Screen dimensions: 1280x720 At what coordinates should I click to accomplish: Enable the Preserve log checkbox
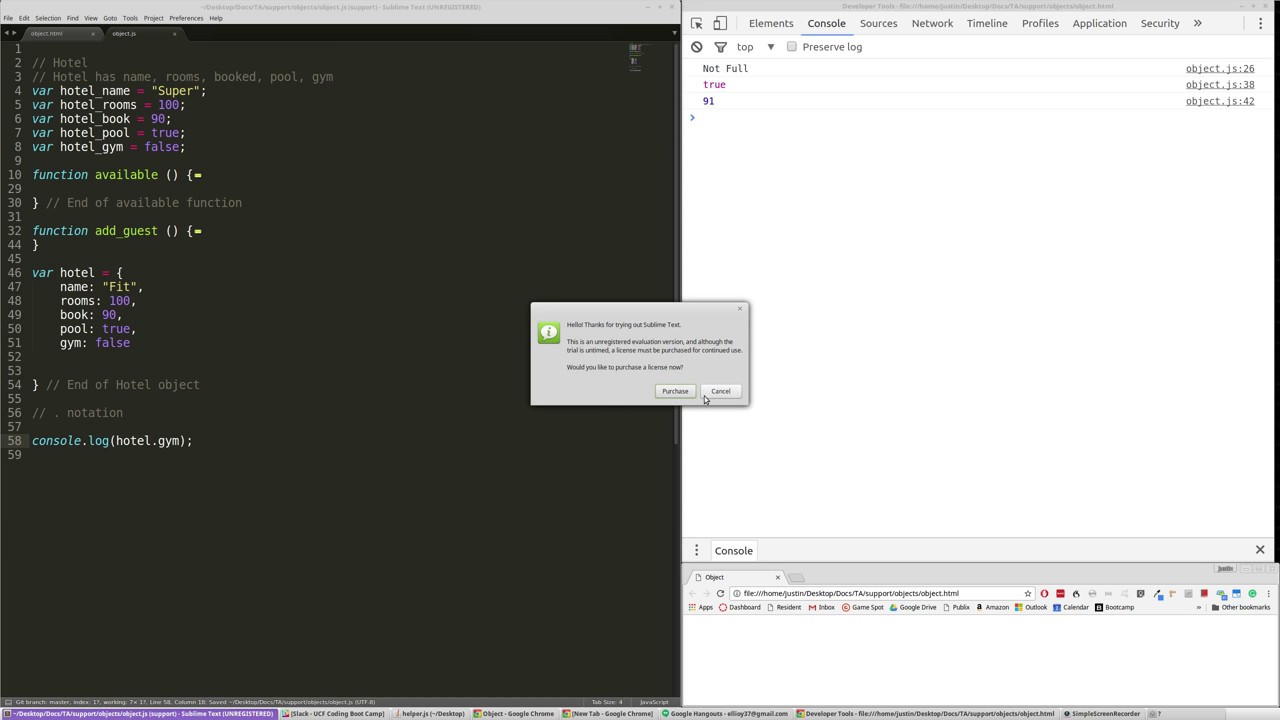pos(792,47)
